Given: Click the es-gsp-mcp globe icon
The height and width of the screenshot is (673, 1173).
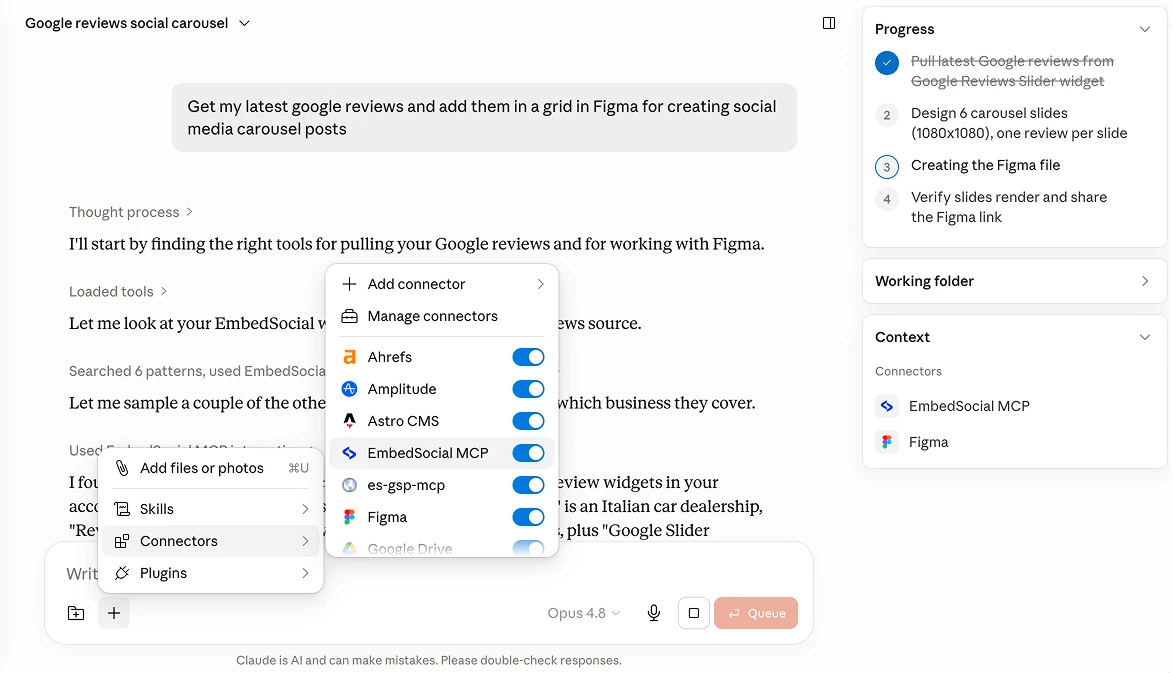Looking at the screenshot, I should pos(349,485).
